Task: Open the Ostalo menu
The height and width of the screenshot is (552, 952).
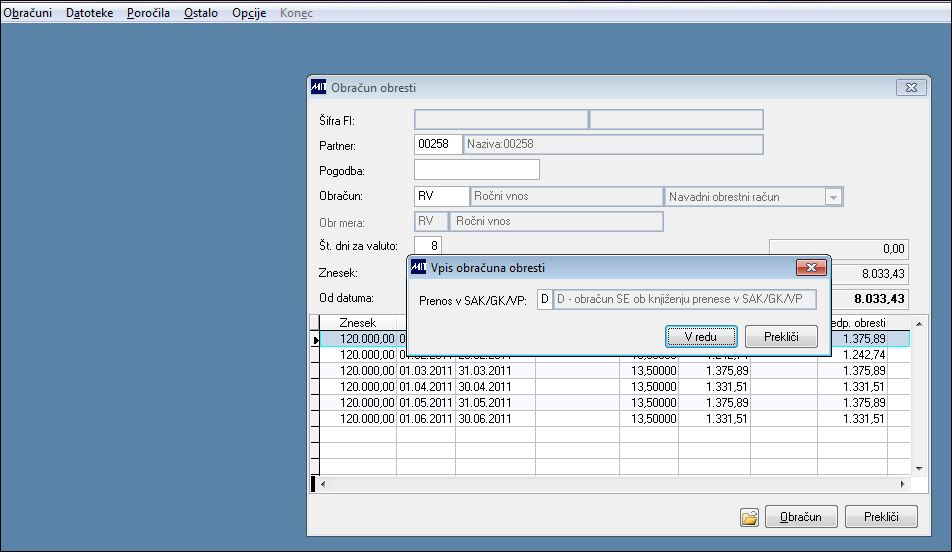Action: tap(201, 13)
